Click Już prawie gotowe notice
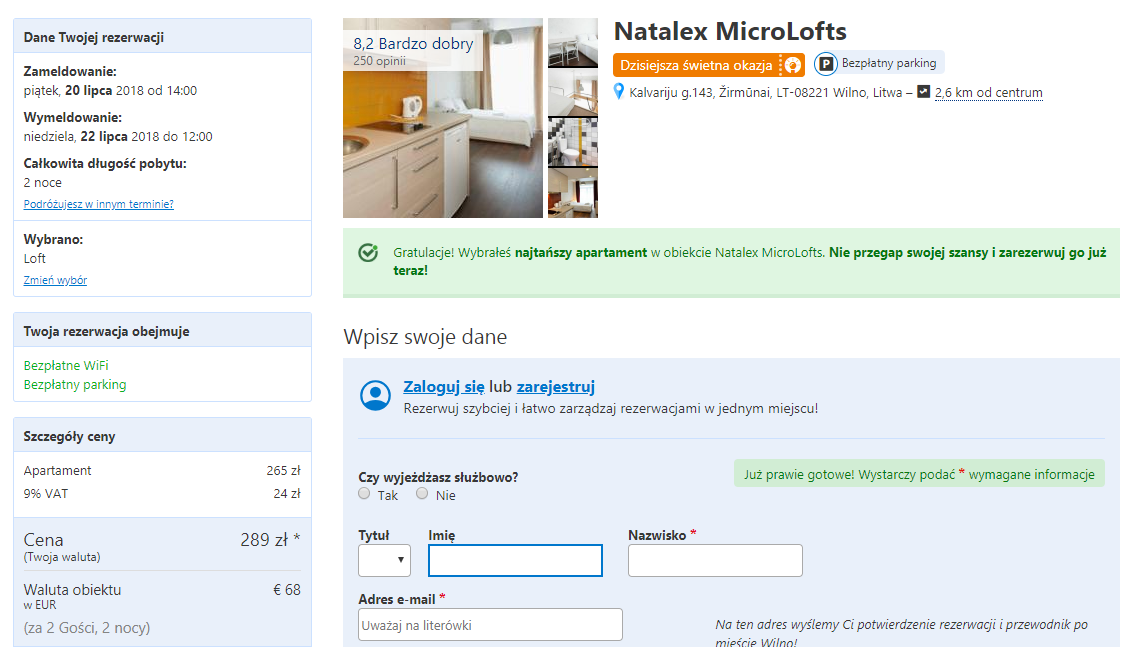 [919, 474]
